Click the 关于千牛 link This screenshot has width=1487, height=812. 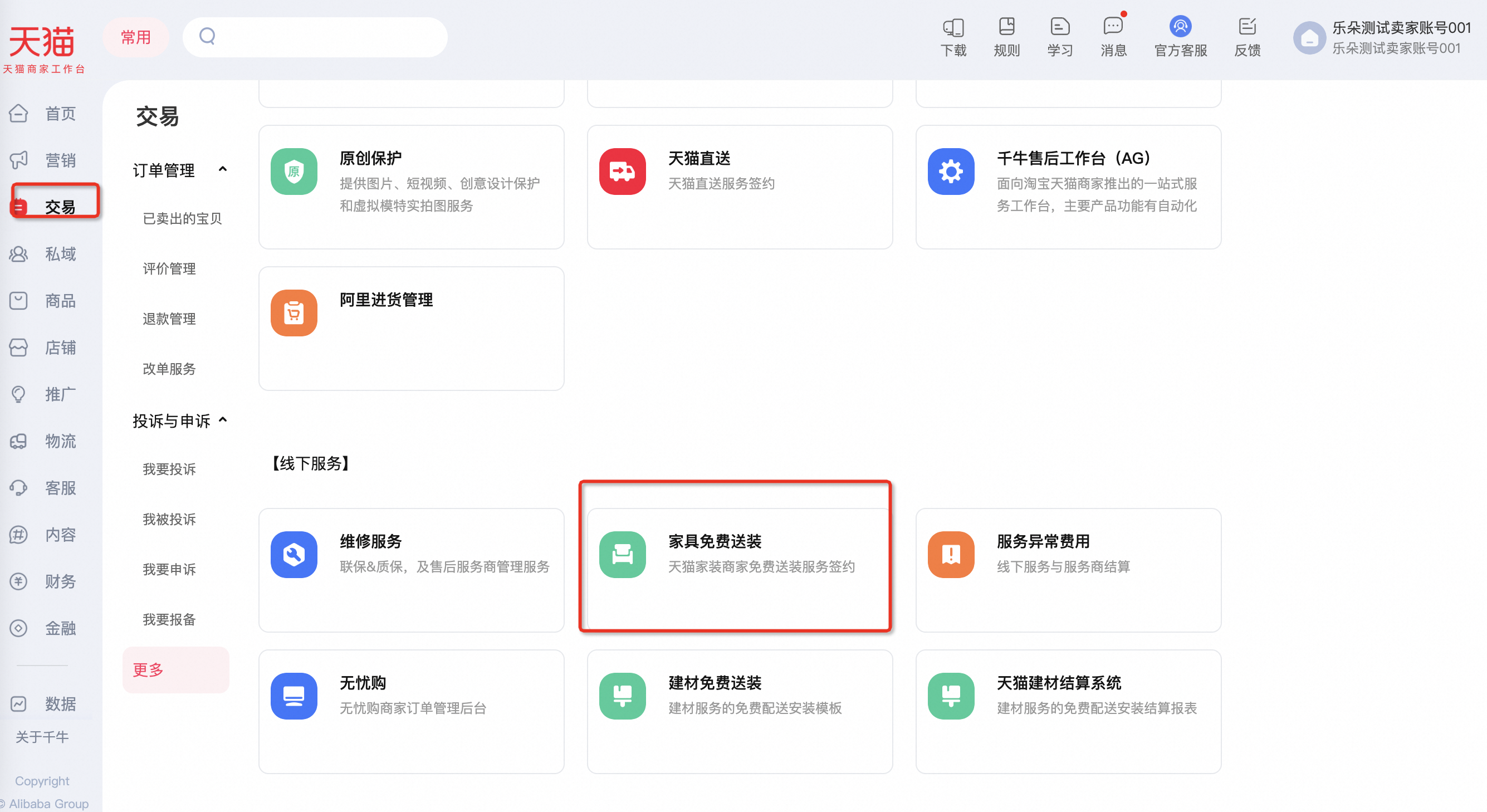tap(42, 737)
